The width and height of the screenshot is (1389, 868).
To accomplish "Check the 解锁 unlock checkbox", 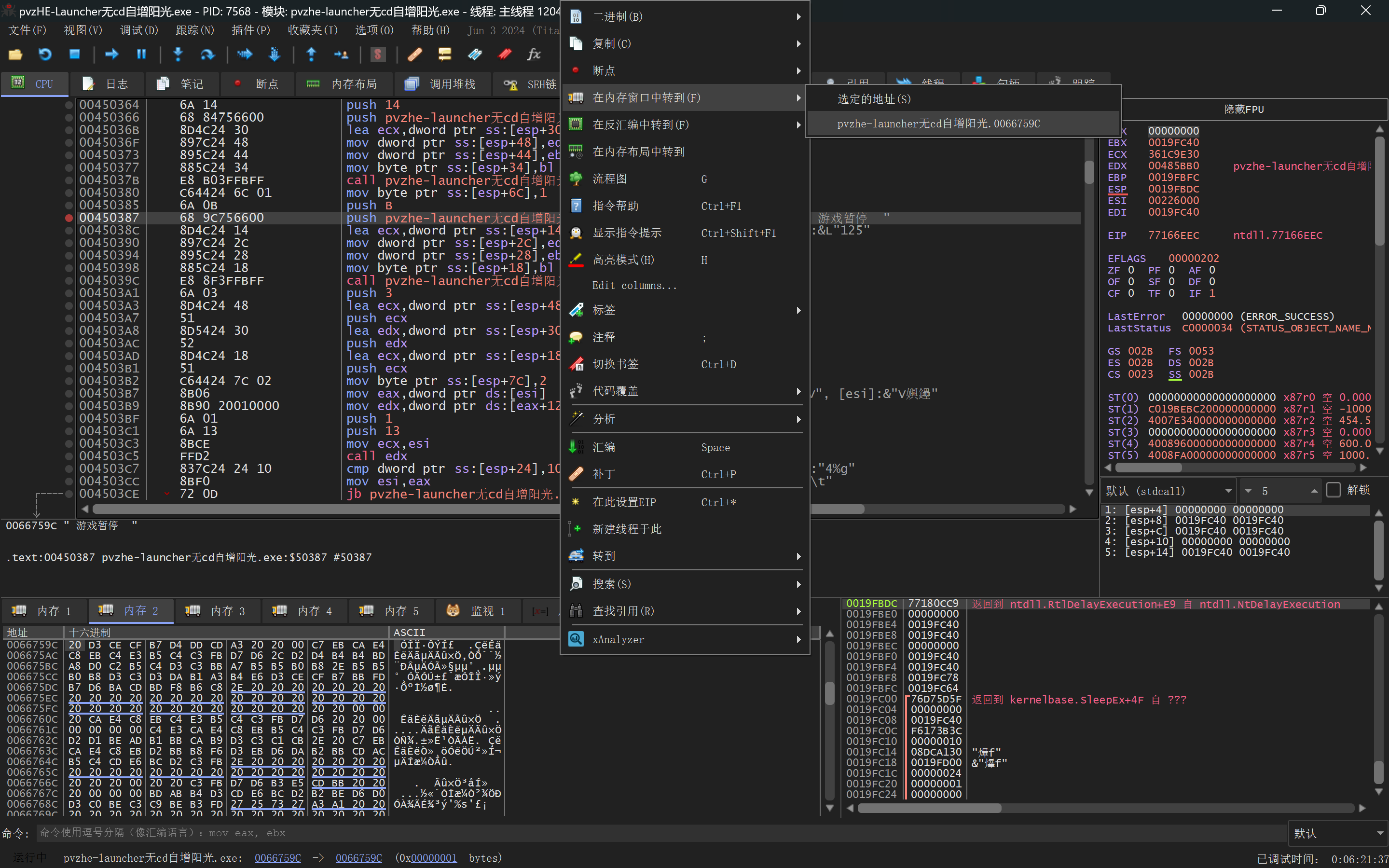I will pos(1334,490).
